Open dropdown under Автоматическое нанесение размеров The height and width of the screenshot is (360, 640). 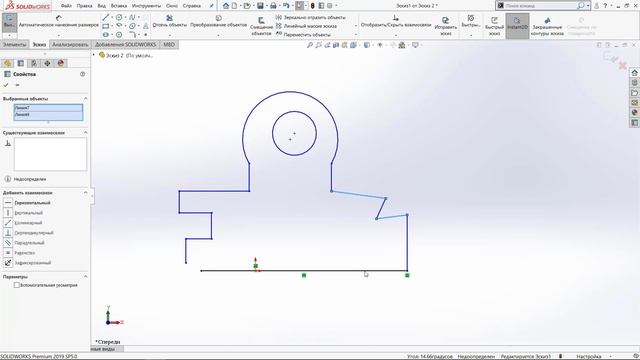(59, 35)
